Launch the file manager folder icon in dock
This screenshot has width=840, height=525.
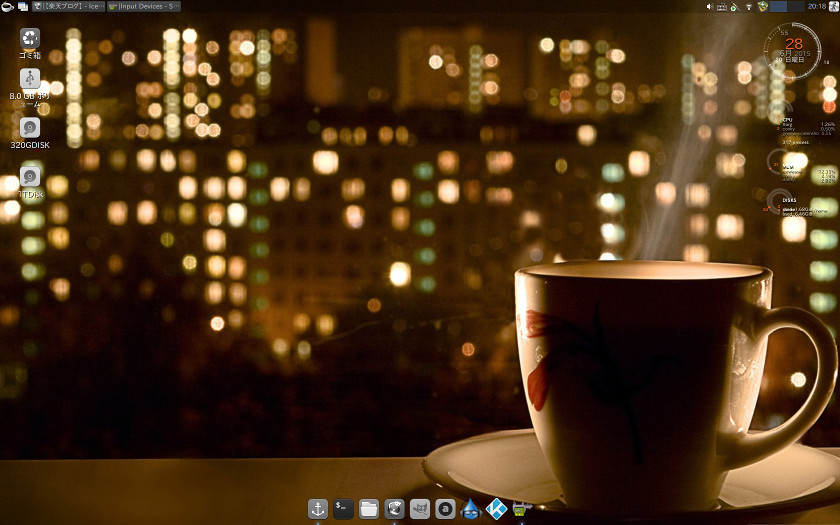(x=369, y=509)
